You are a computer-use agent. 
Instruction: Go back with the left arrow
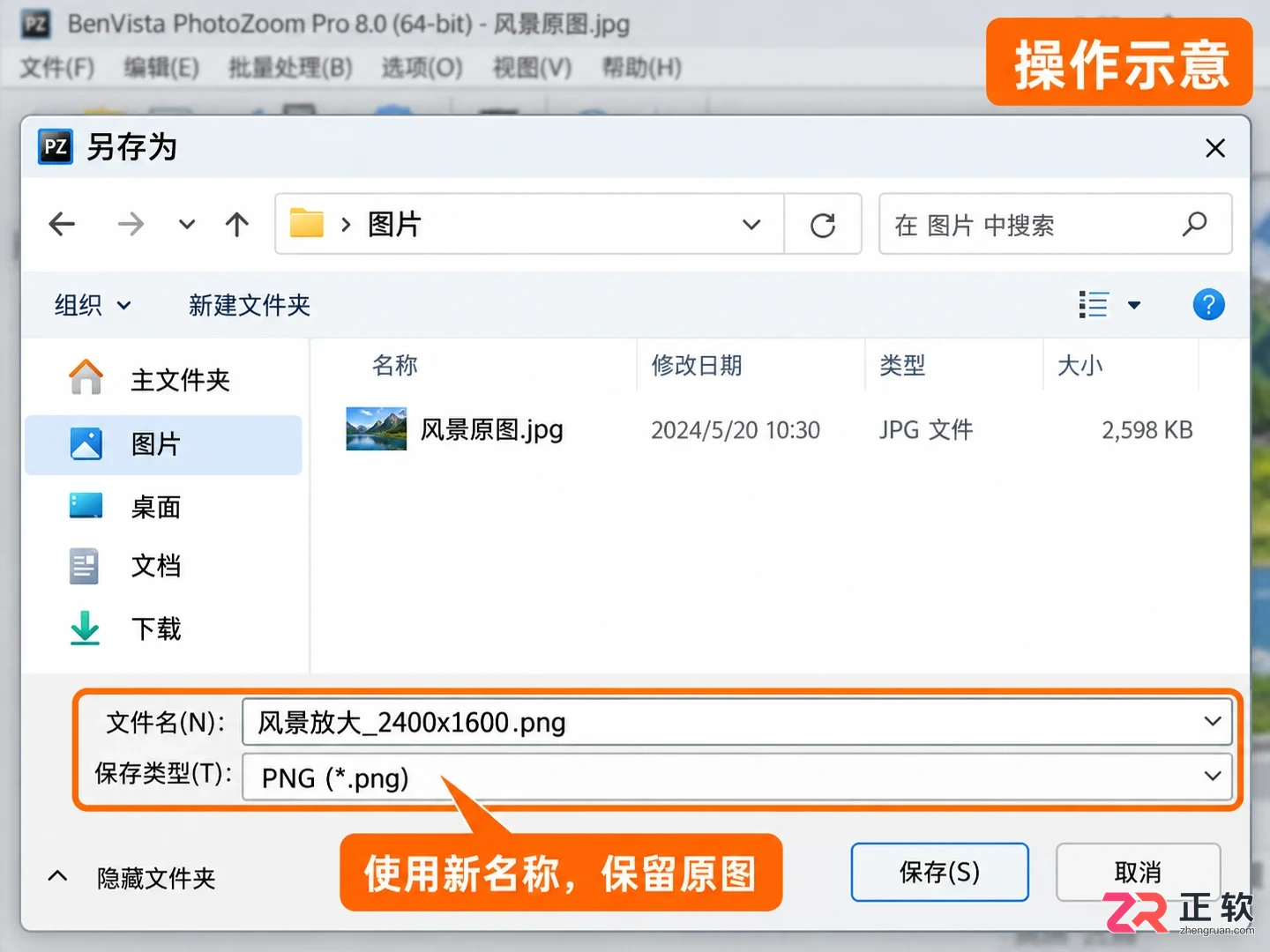[x=62, y=224]
